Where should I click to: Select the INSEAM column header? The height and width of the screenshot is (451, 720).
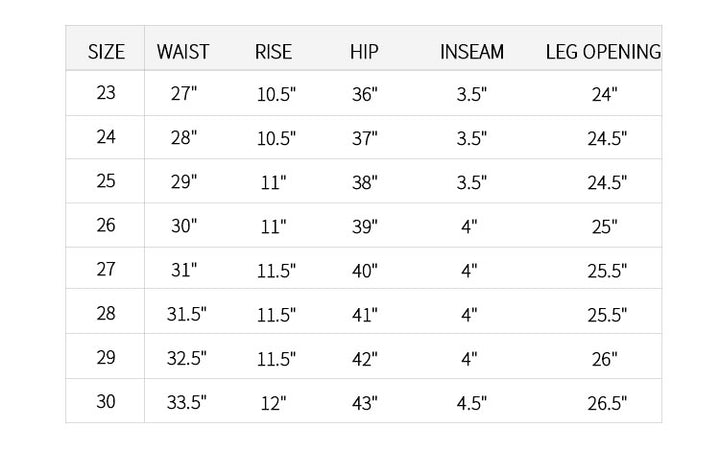pyautogui.click(x=471, y=51)
